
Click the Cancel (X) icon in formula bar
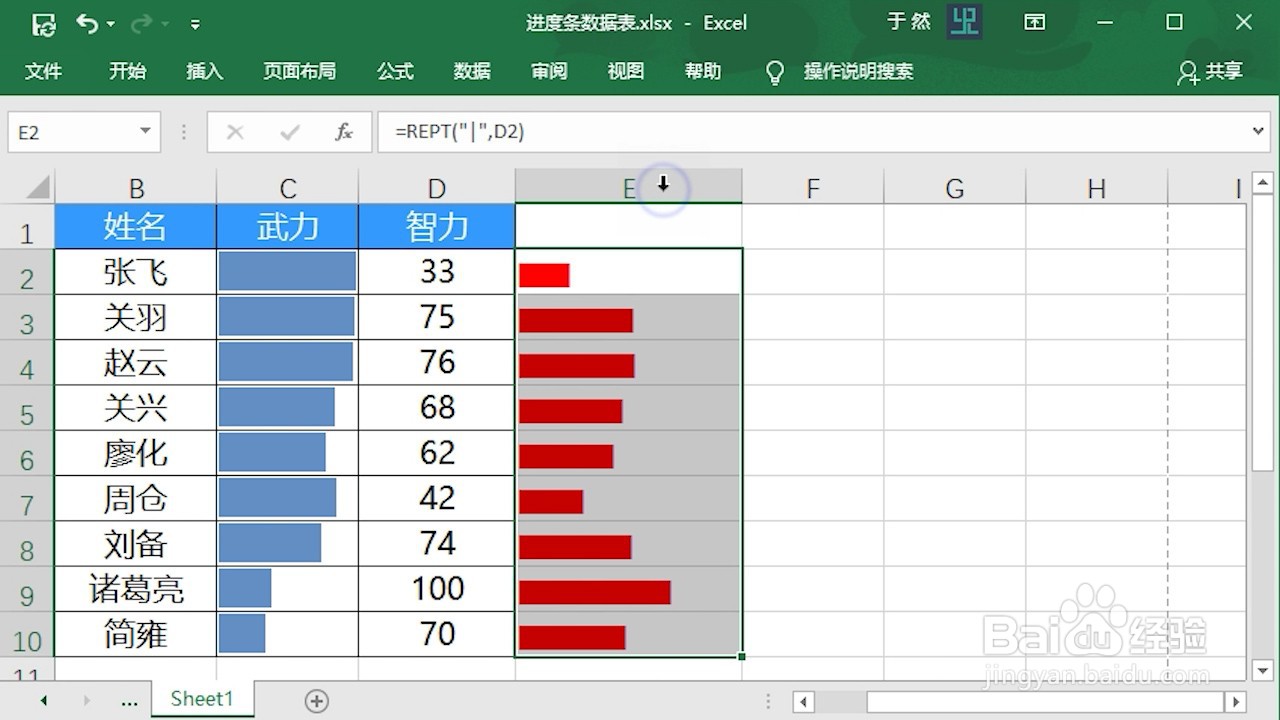point(235,131)
